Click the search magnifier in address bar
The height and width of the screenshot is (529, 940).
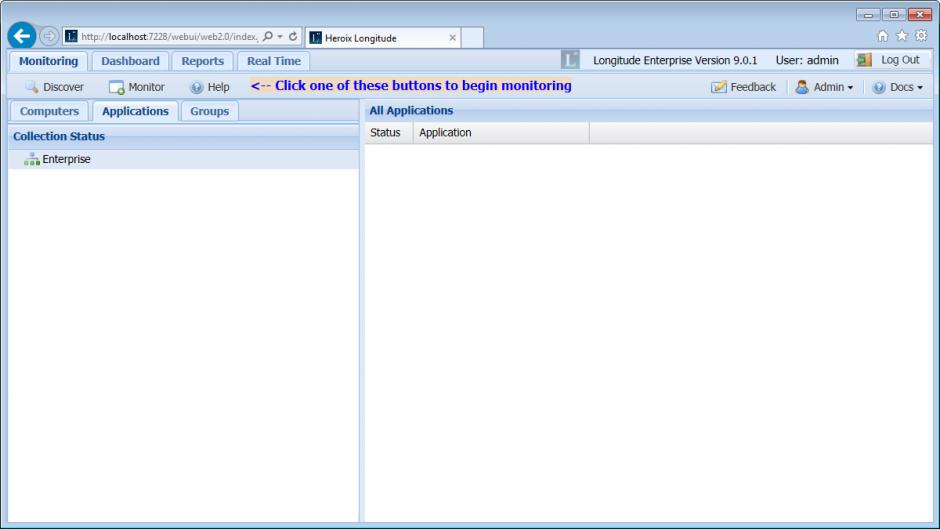[x=268, y=37]
